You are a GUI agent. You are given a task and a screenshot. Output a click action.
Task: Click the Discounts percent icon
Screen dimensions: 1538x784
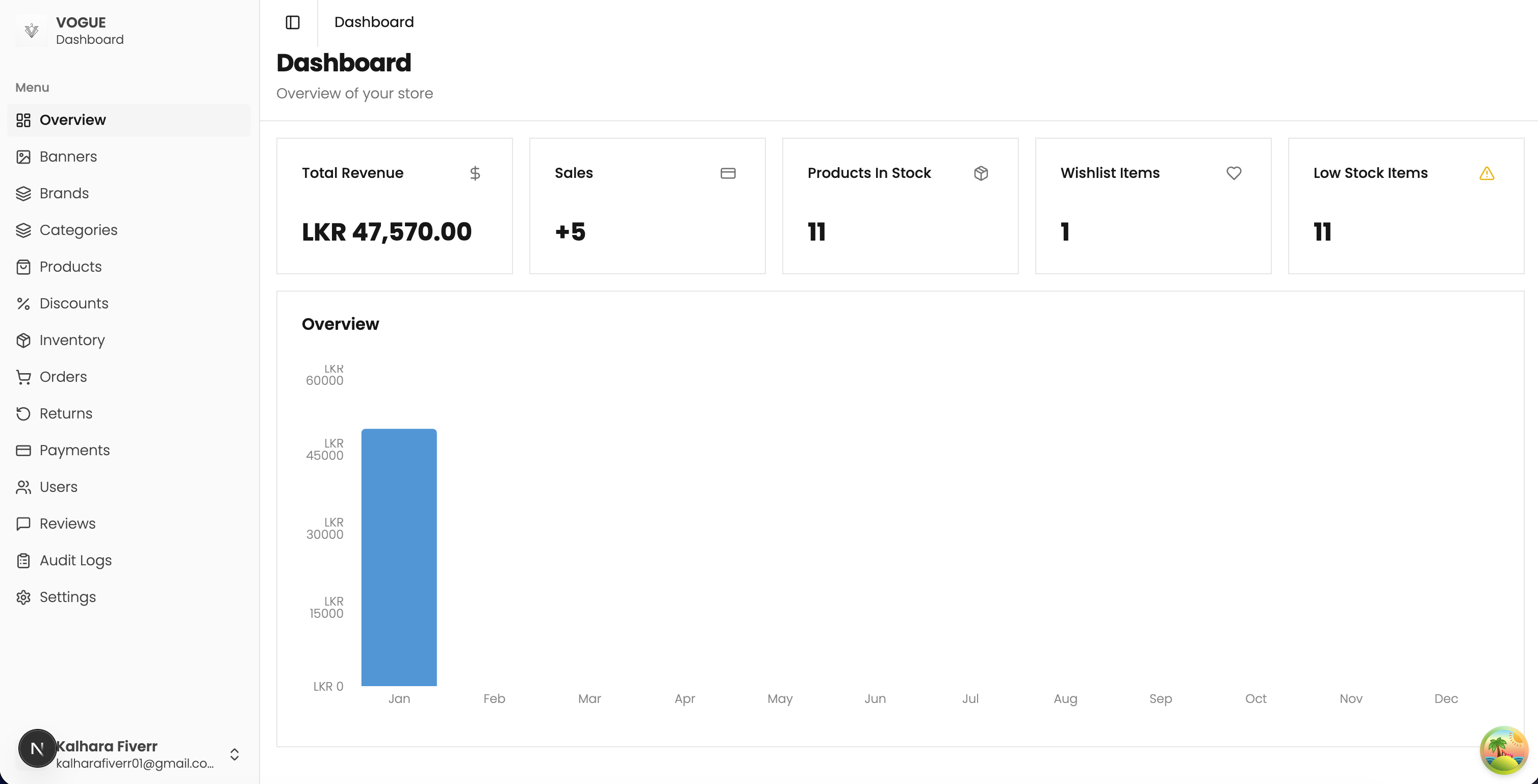[23, 304]
